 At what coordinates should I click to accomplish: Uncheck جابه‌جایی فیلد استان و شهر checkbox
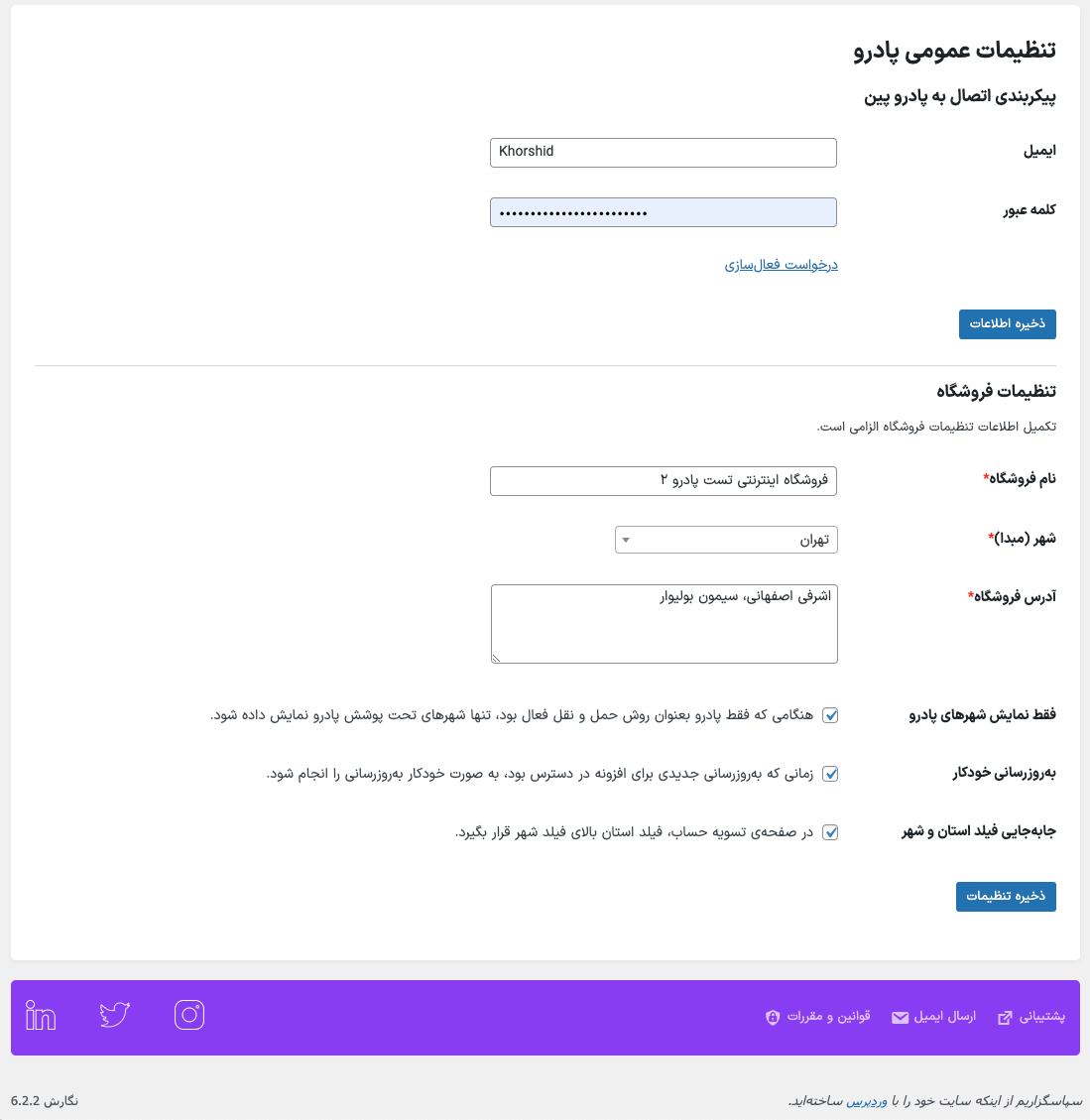(x=830, y=832)
